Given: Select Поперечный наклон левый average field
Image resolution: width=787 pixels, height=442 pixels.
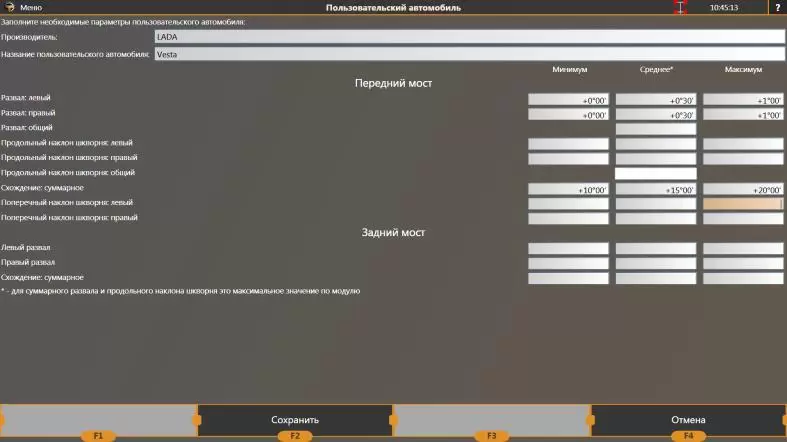Looking at the screenshot, I should (x=656, y=204).
